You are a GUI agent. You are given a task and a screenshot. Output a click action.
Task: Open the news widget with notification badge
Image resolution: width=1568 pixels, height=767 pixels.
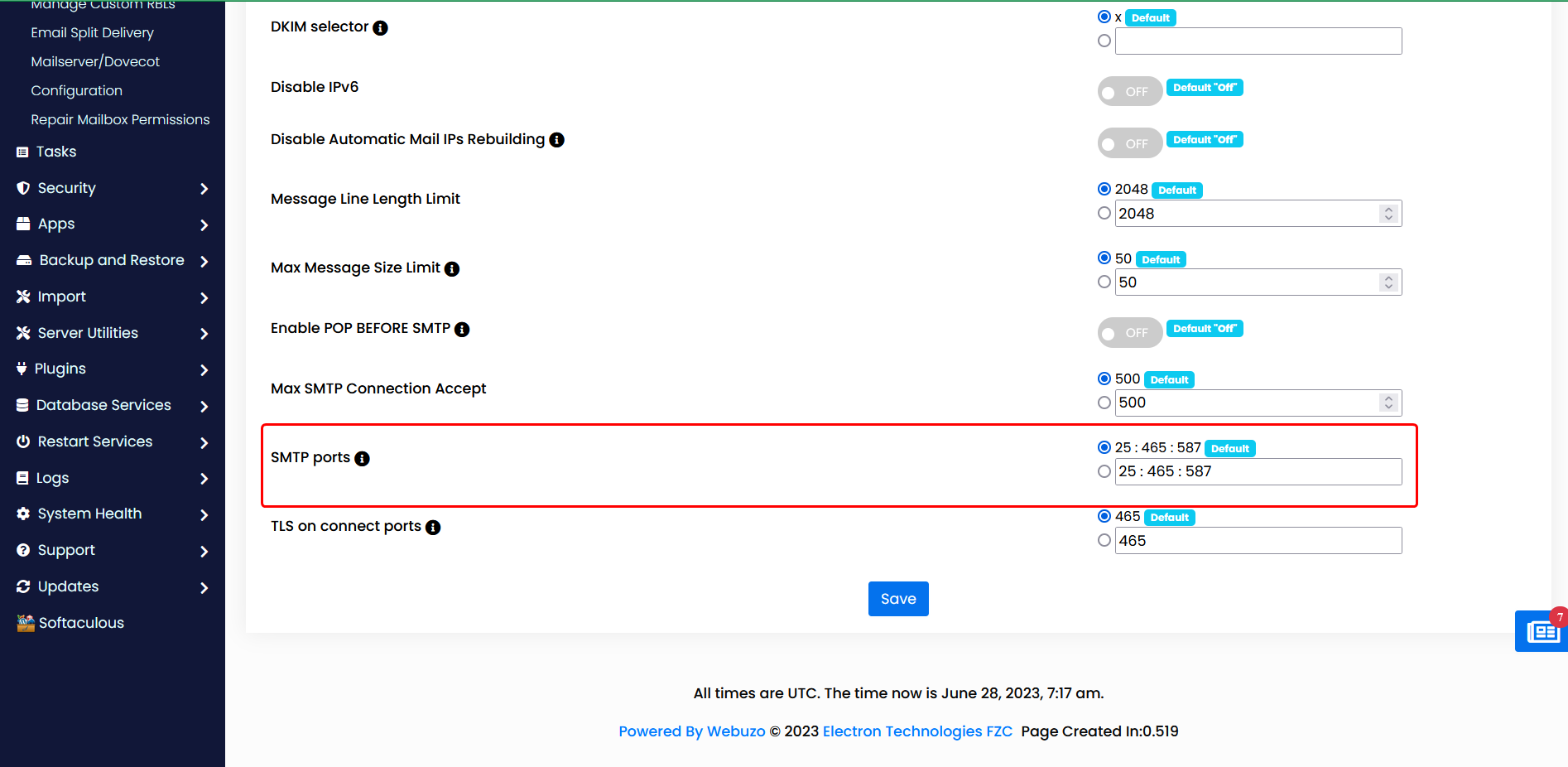click(x=1542, y=632)
